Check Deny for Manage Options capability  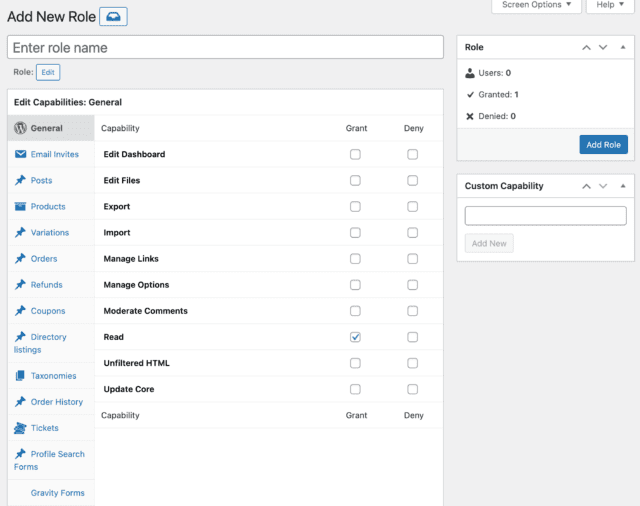[x=412, y=285]
